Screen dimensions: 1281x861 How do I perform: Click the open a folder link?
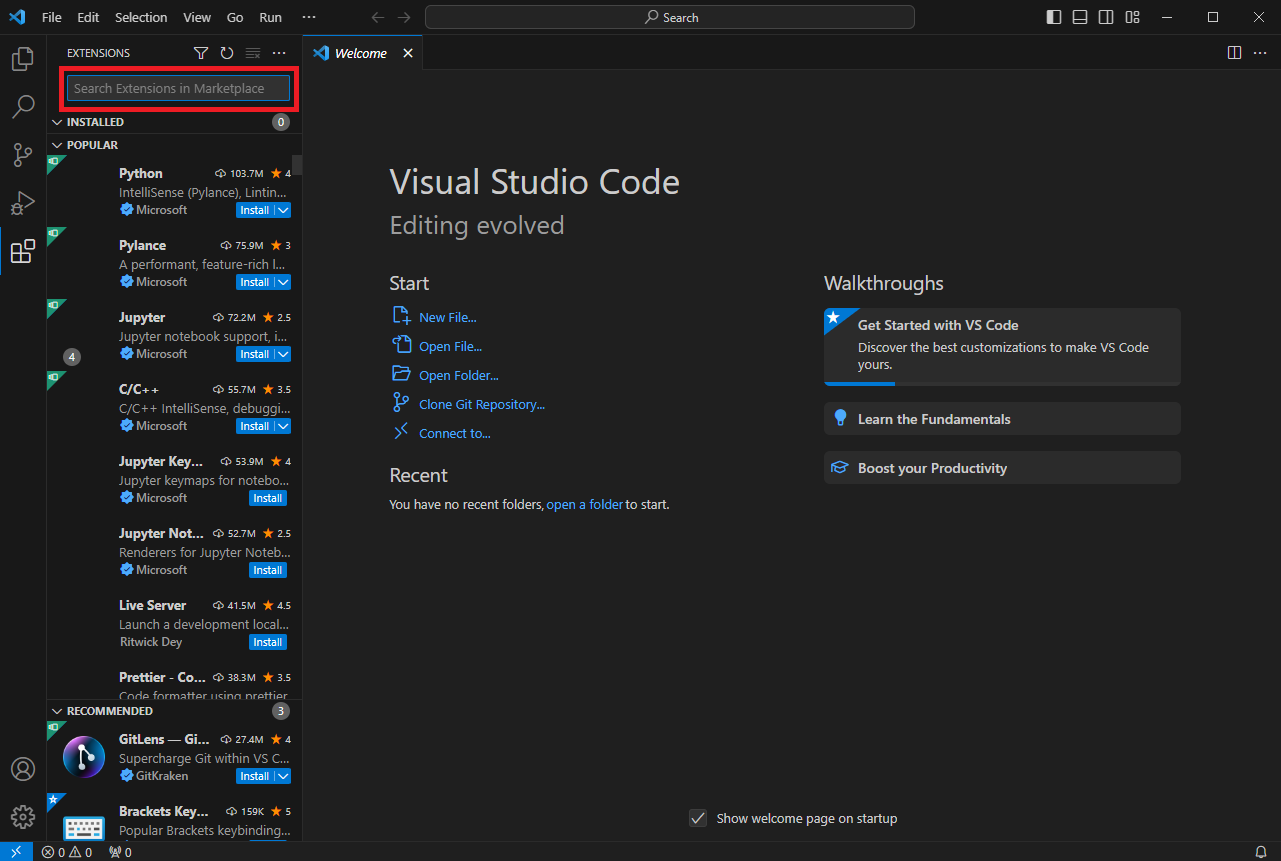(x=584, y=504)
